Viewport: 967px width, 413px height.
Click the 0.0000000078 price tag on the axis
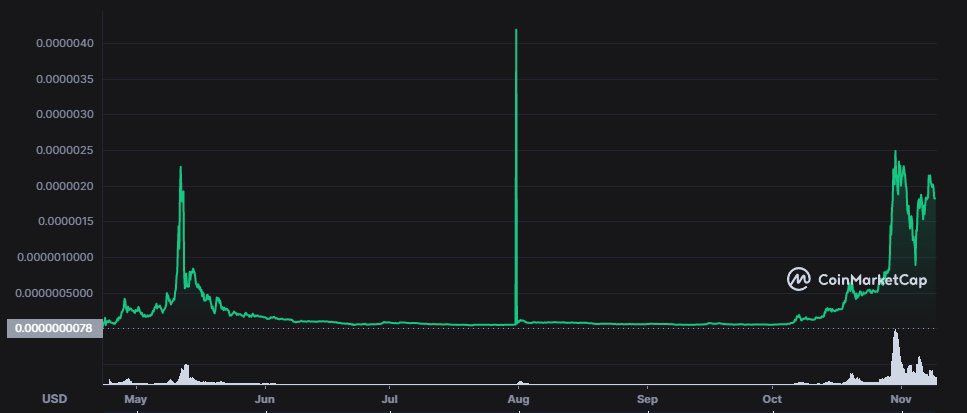[x=54, y=329]
